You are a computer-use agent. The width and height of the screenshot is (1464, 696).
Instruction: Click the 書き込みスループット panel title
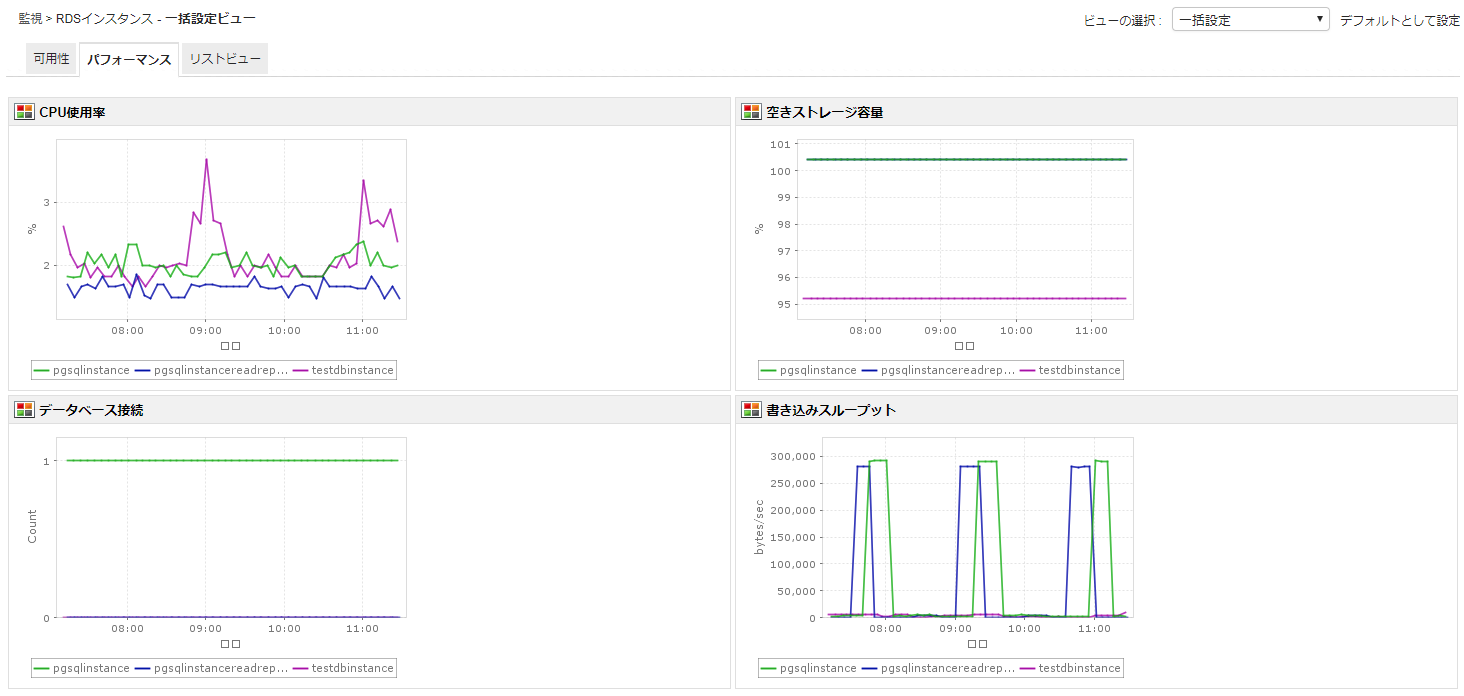point(831,410)
